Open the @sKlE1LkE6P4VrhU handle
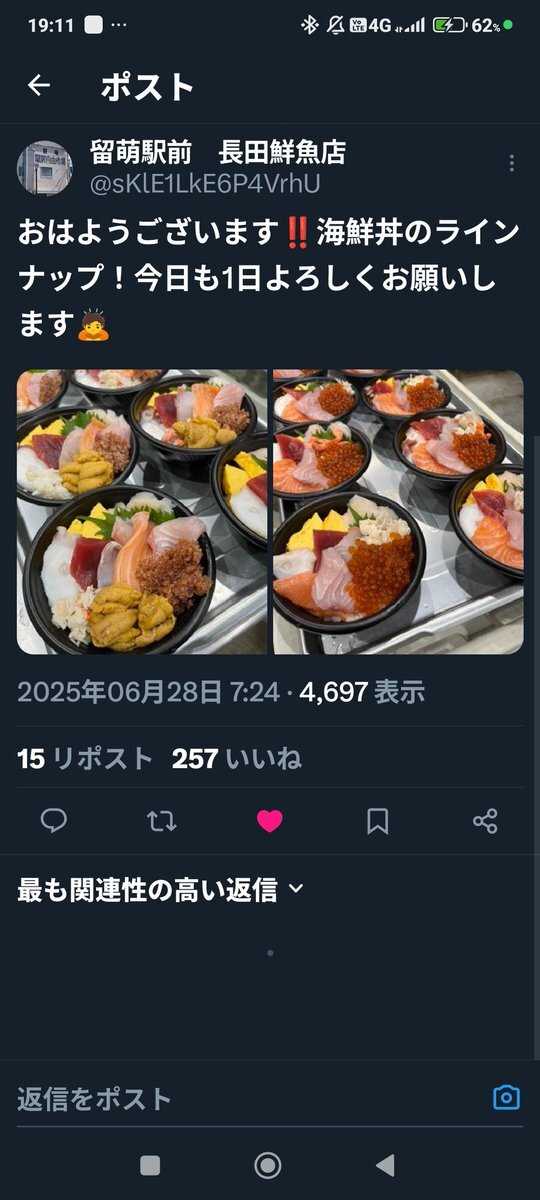 [205, 182]
